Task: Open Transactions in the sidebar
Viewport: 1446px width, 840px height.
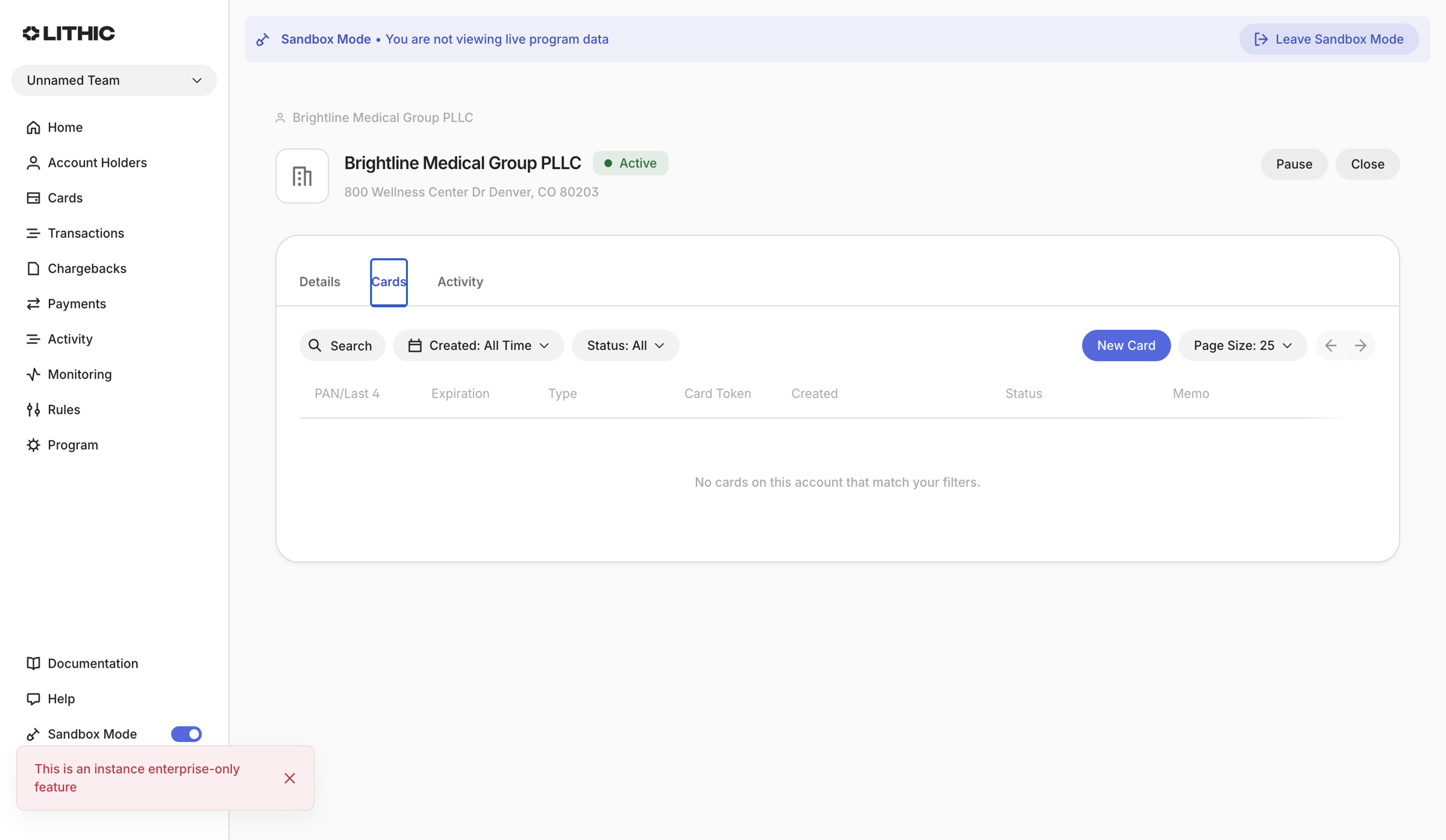Action: point(86,233)
